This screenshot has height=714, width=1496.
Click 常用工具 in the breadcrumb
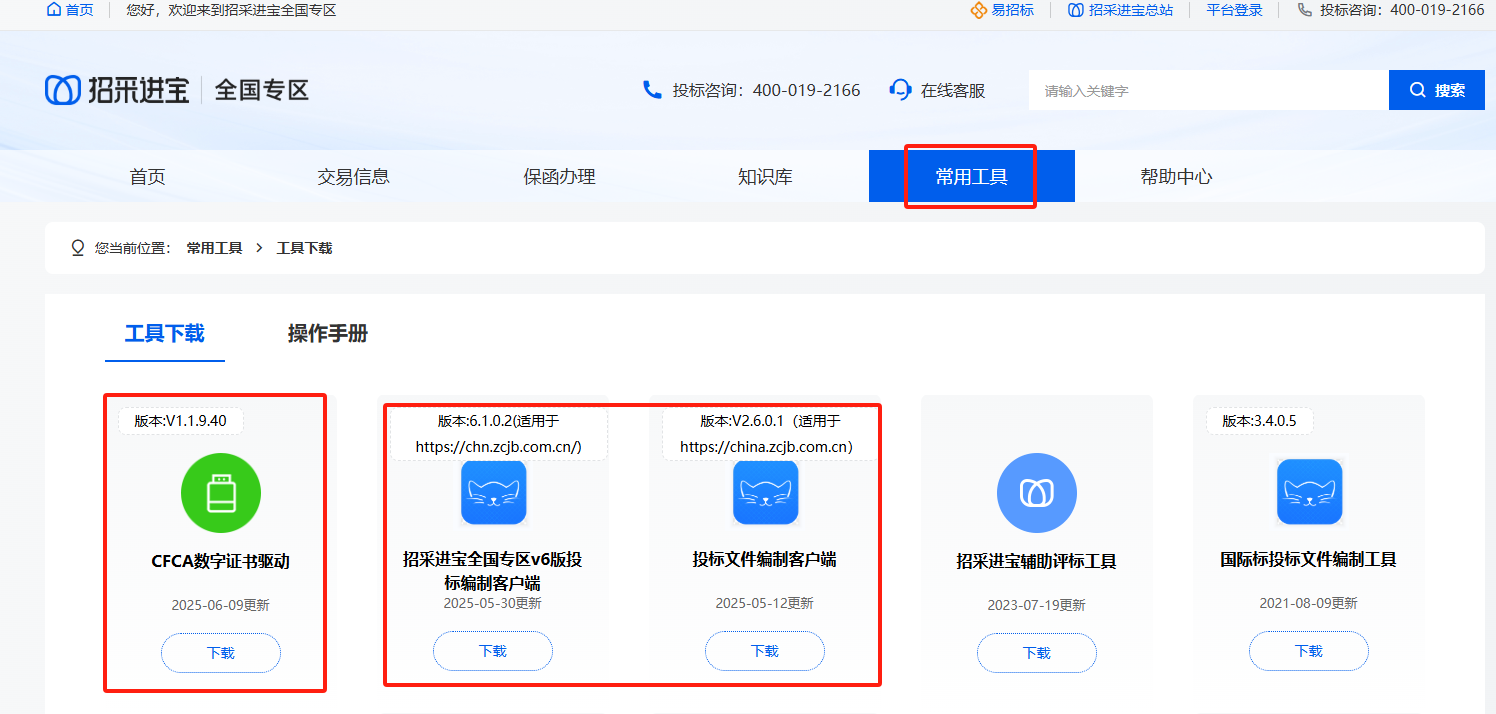(x=215, y=248)
